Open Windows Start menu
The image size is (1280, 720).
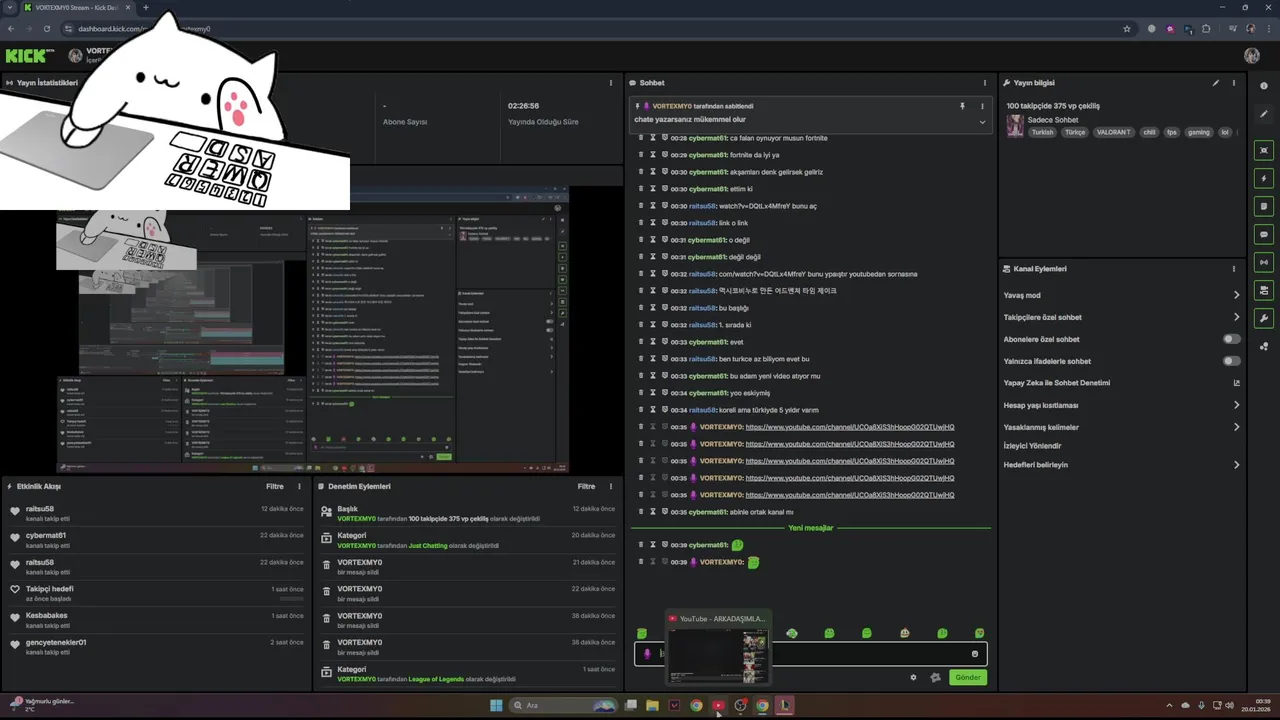click(x=496, y=705)
